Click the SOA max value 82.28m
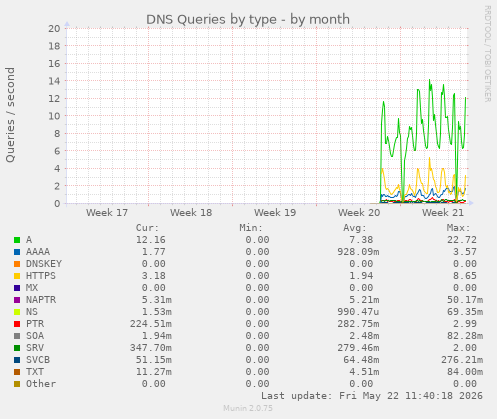Viewport: 497px width, 419px height. 465,336
